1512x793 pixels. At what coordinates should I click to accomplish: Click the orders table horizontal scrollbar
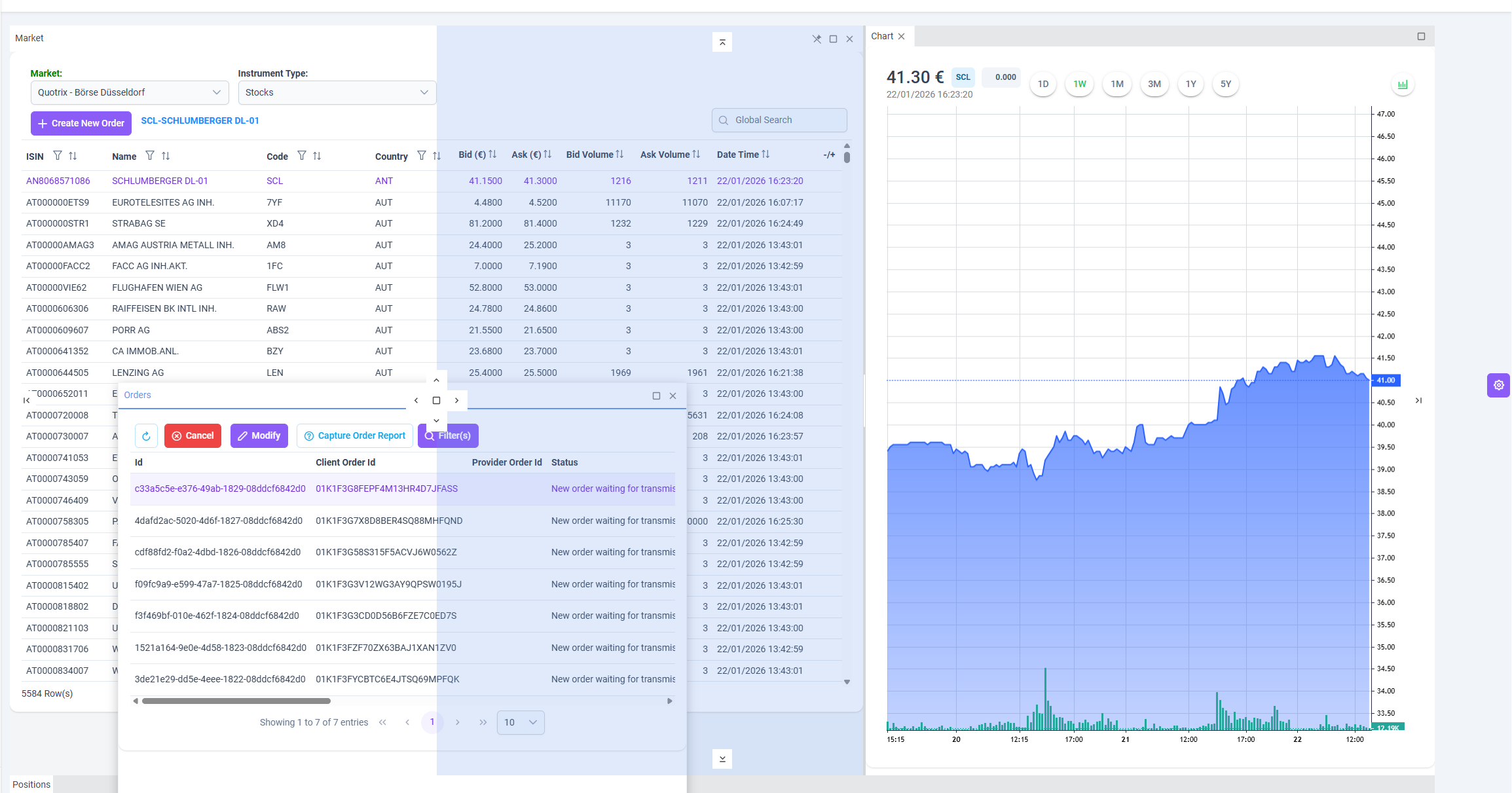[x=236, y=701]
